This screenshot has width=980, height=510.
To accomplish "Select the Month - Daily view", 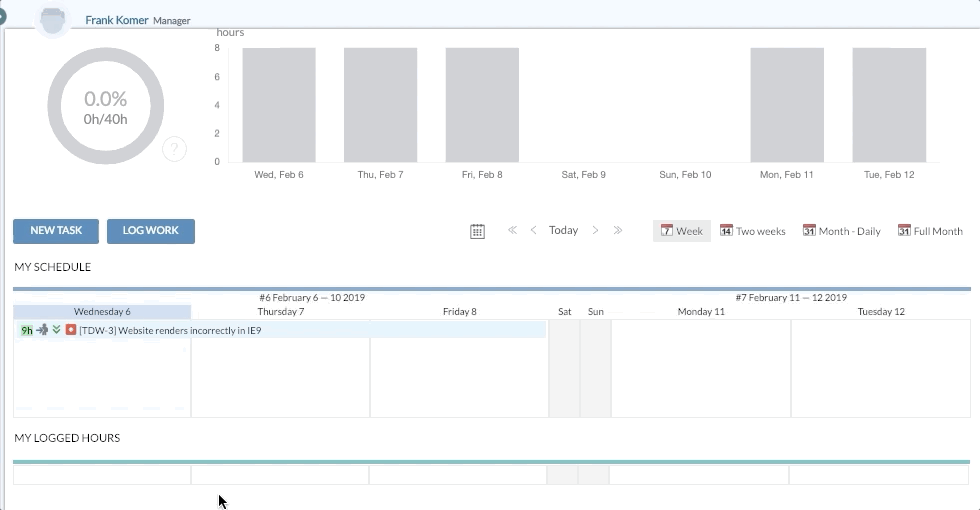I will (x=841, y=231).
